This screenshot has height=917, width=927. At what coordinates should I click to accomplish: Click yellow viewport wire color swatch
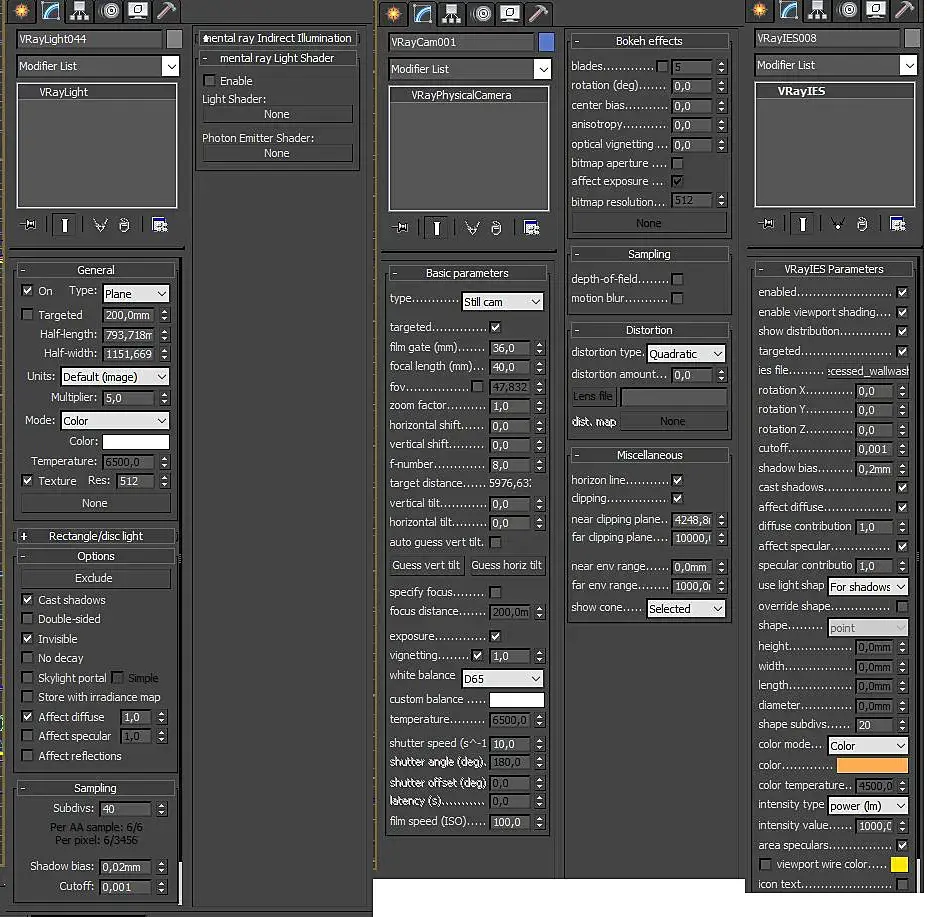point(899,864)
